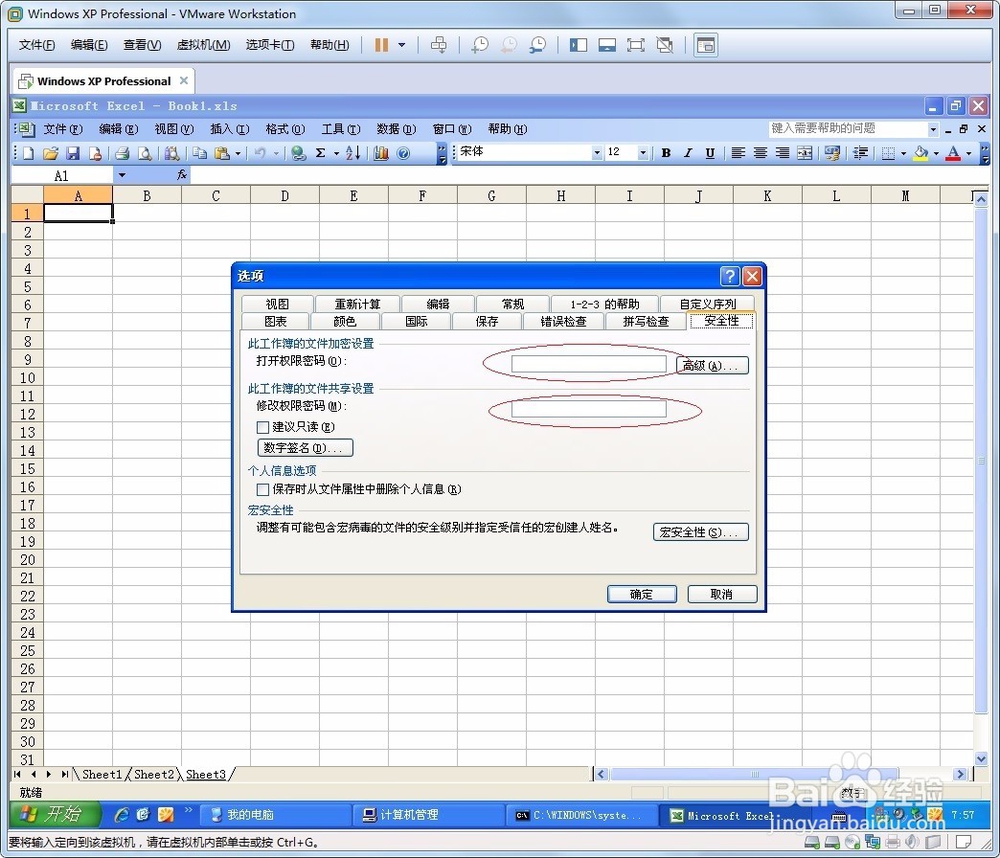Click the Excel Help question mark icon

[x=403, y=153]
